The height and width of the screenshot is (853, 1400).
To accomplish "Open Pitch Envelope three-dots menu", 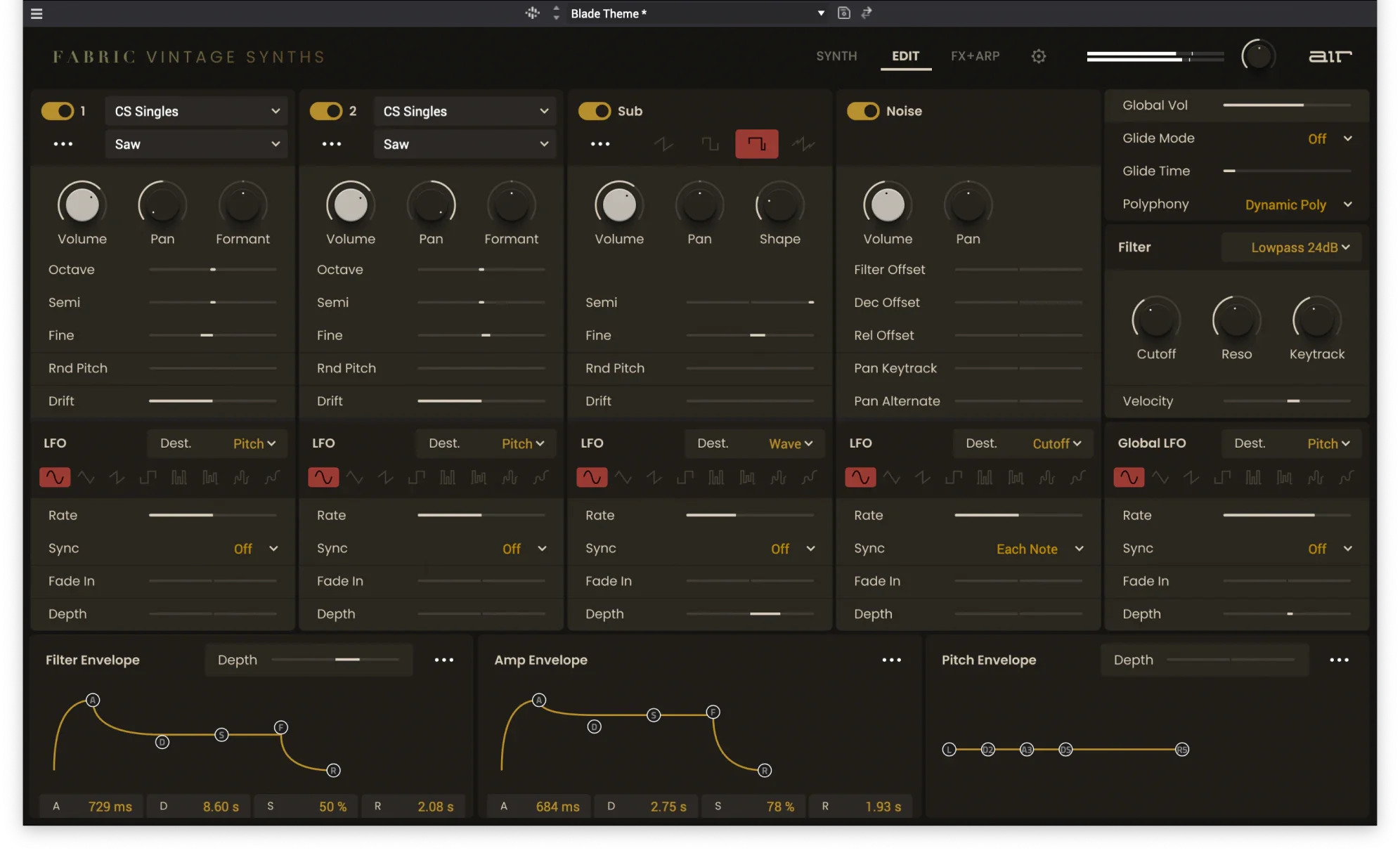I will coord(1339,660).
